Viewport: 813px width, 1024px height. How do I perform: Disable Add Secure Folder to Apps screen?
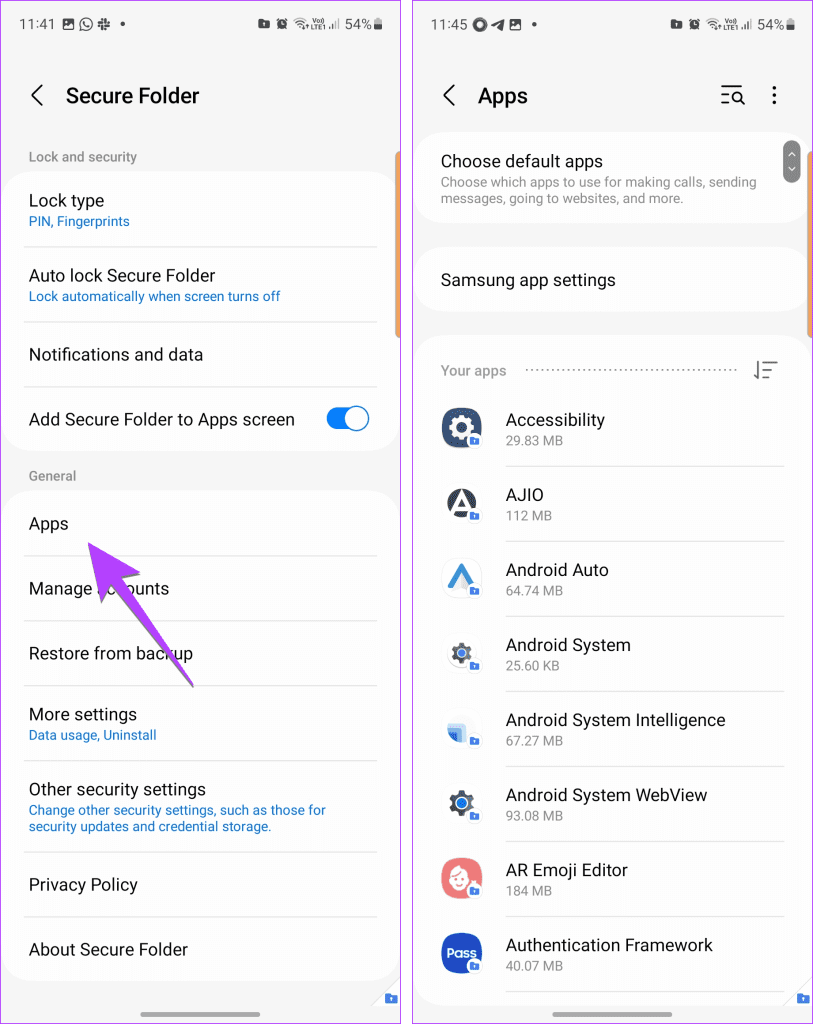click(x=348, y=419)
